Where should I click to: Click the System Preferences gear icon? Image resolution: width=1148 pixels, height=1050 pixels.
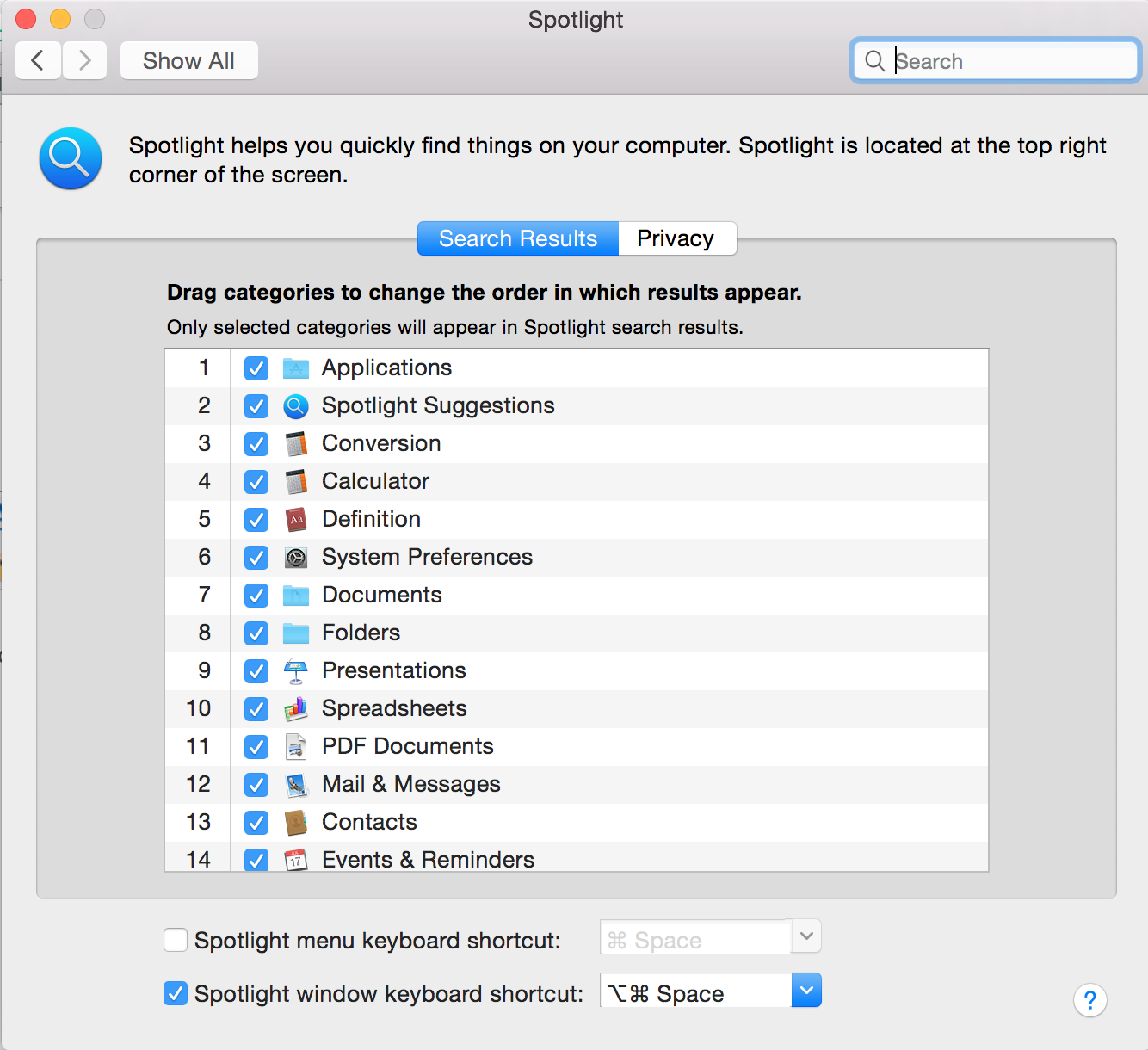(x=296, y=558)
